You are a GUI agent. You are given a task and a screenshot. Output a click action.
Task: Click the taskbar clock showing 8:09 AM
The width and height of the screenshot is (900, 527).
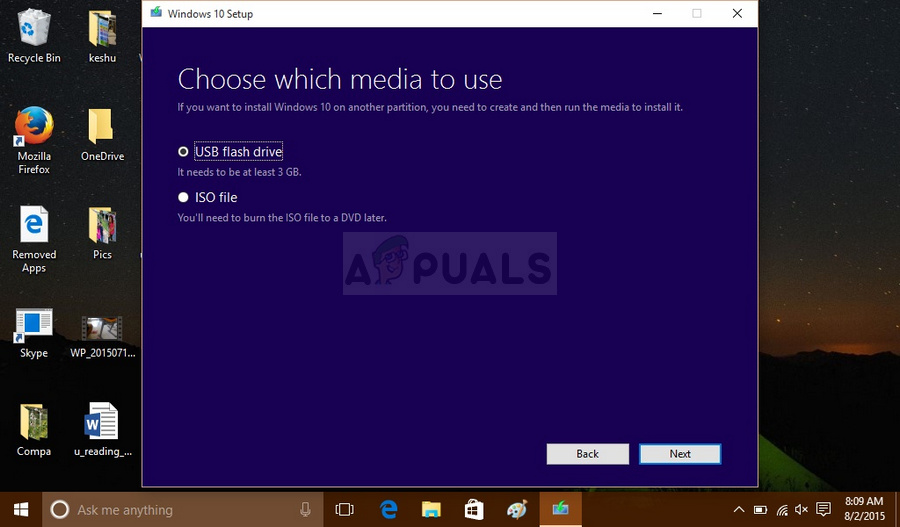(864, 509)
